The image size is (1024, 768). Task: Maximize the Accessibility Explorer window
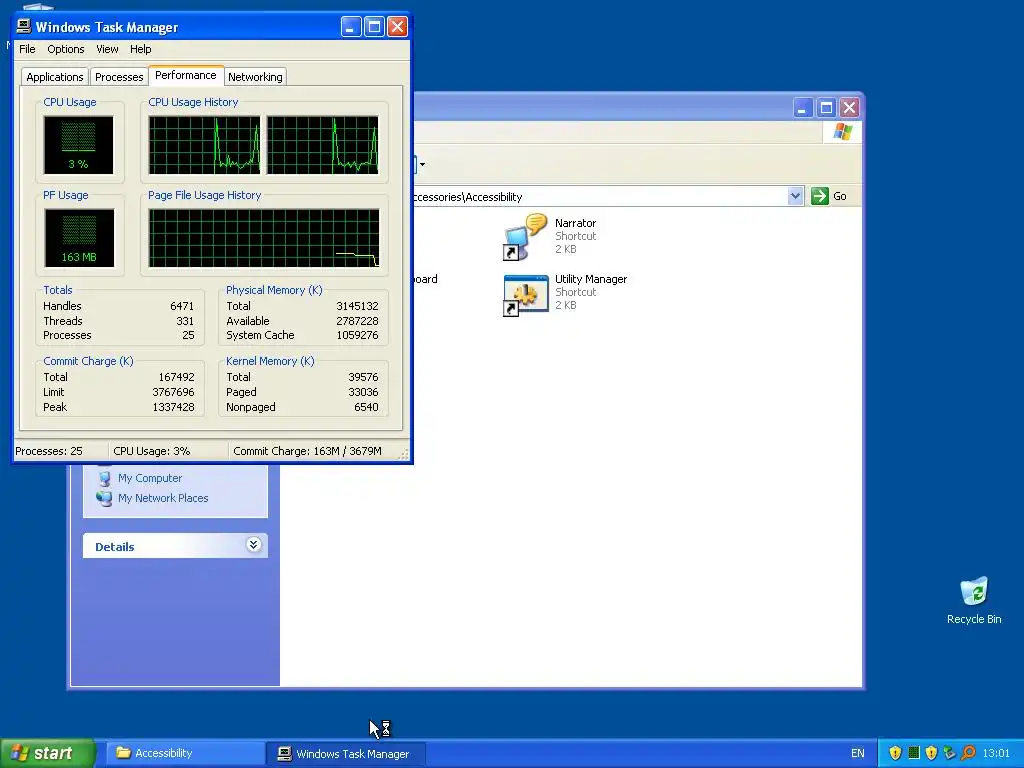coord(826,107)
